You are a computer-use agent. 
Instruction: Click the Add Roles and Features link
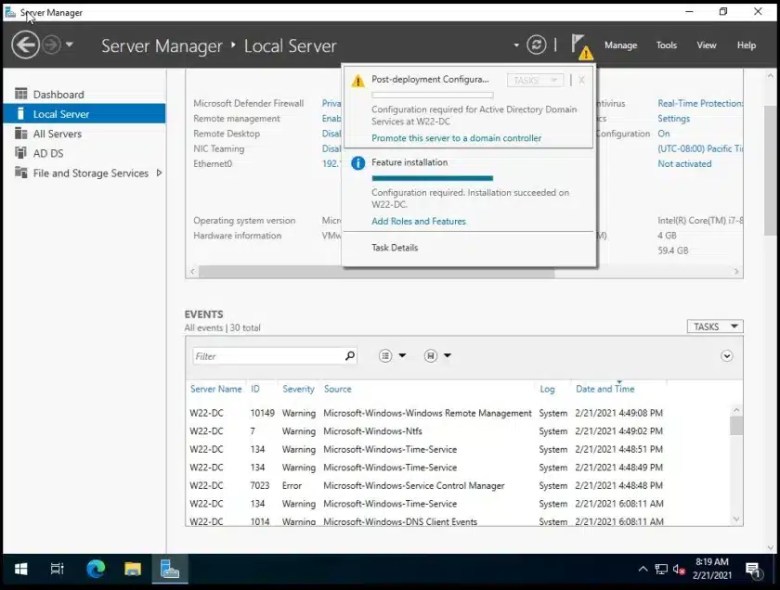pyautogui.click(x=418, y=221)
